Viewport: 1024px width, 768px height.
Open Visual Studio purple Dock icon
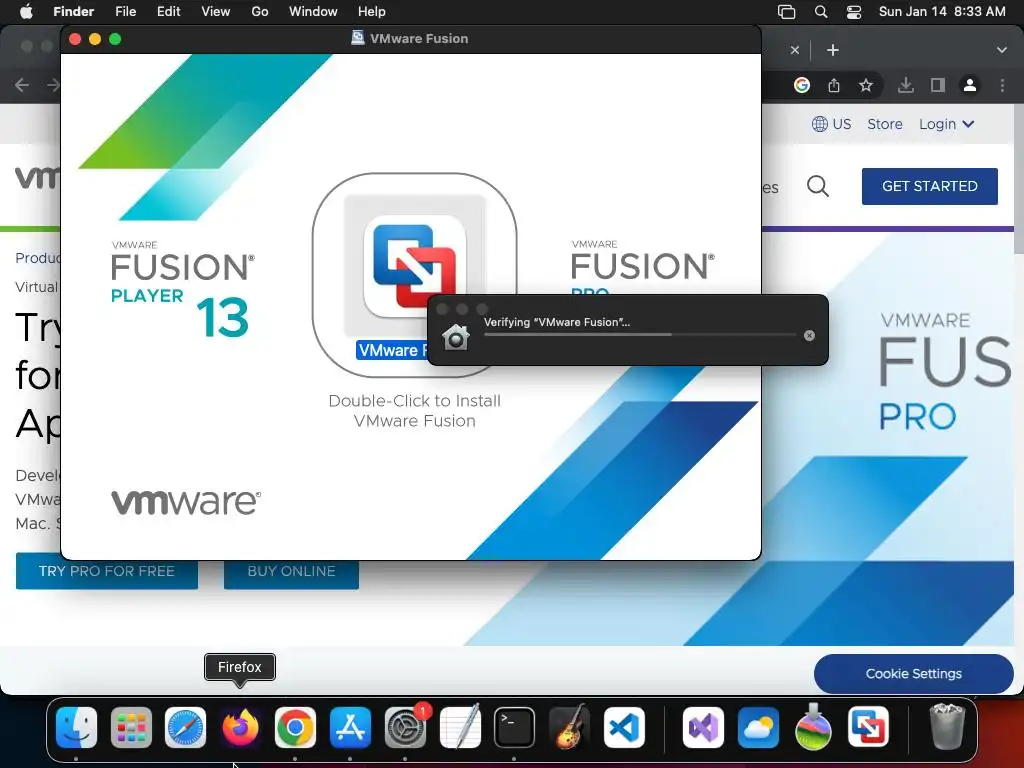click(x=703, y=728)
